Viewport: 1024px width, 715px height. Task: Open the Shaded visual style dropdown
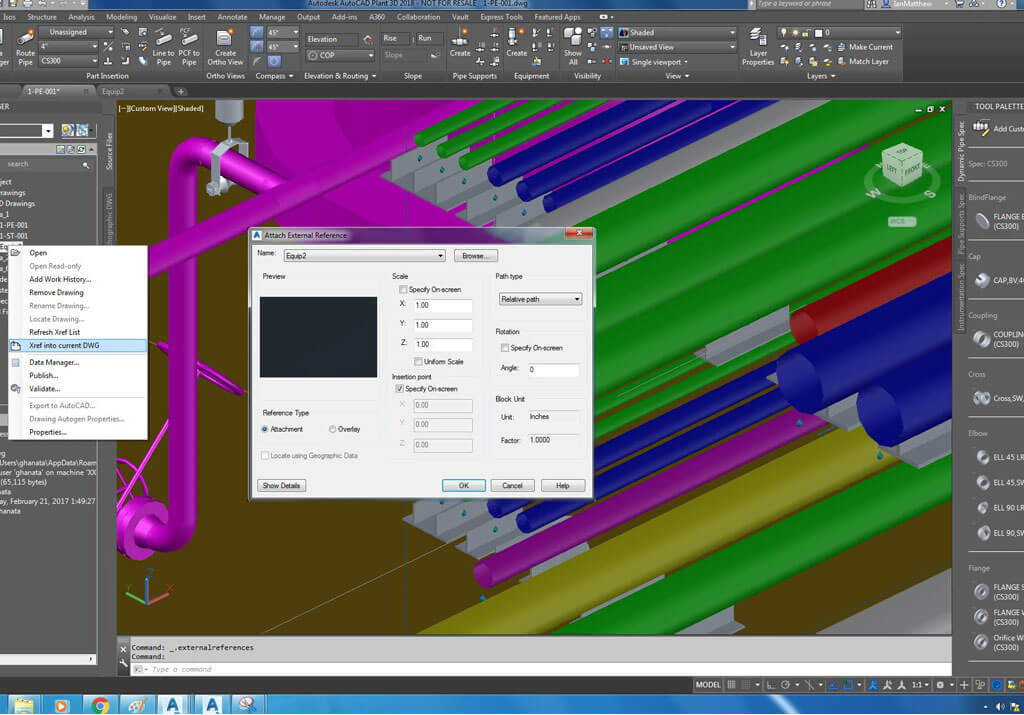point(677,33)
